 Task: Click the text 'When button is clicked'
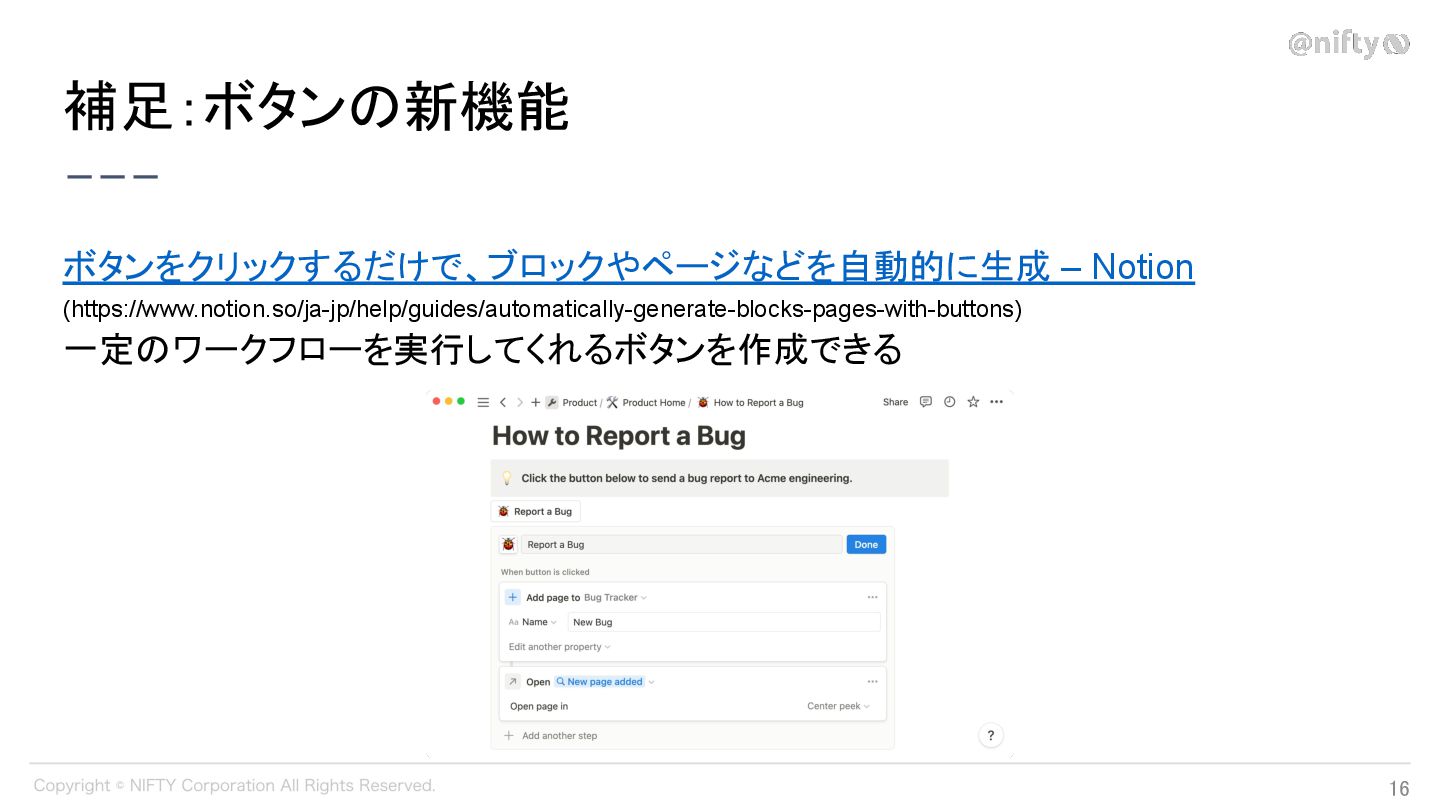tap(545, 572)
